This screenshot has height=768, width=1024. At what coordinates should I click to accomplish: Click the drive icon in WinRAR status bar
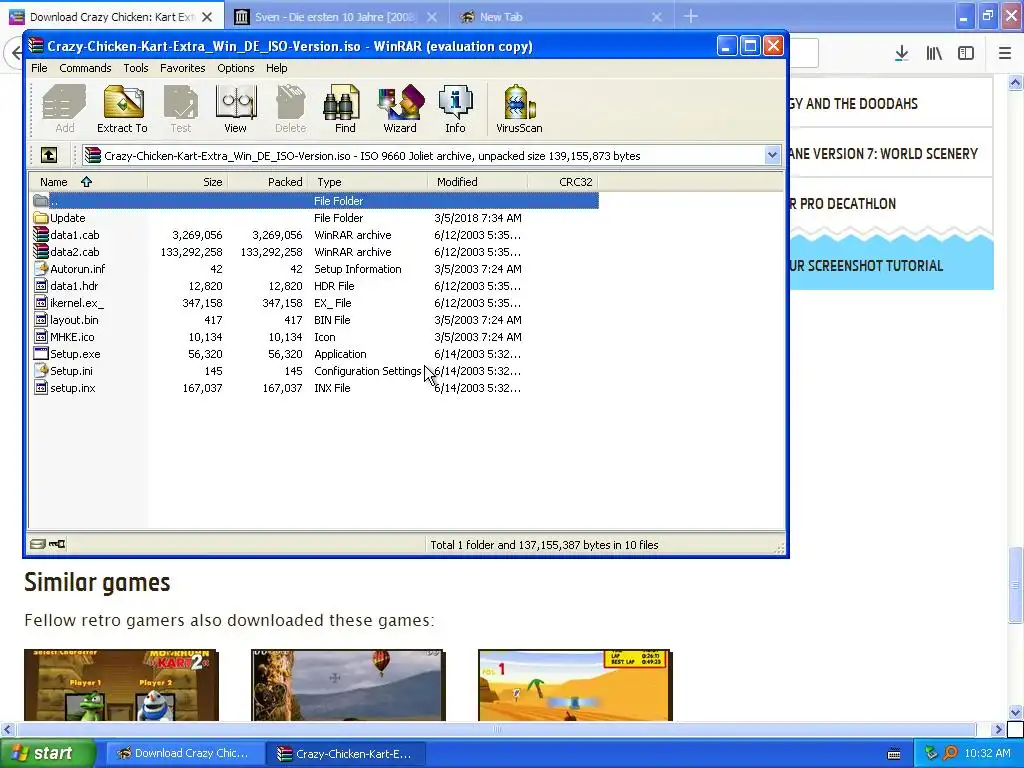click(37, 544)
